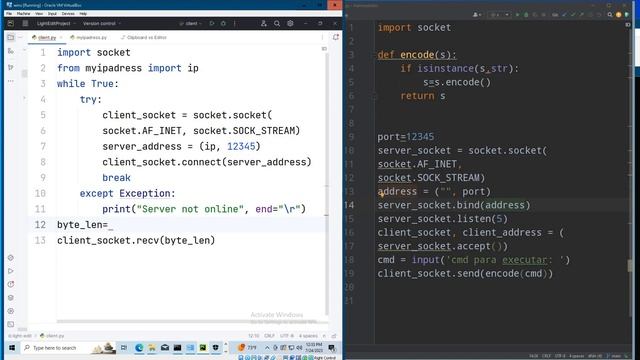Open the Code With Me user icon
640x360 pixels.
click(264, 24)
